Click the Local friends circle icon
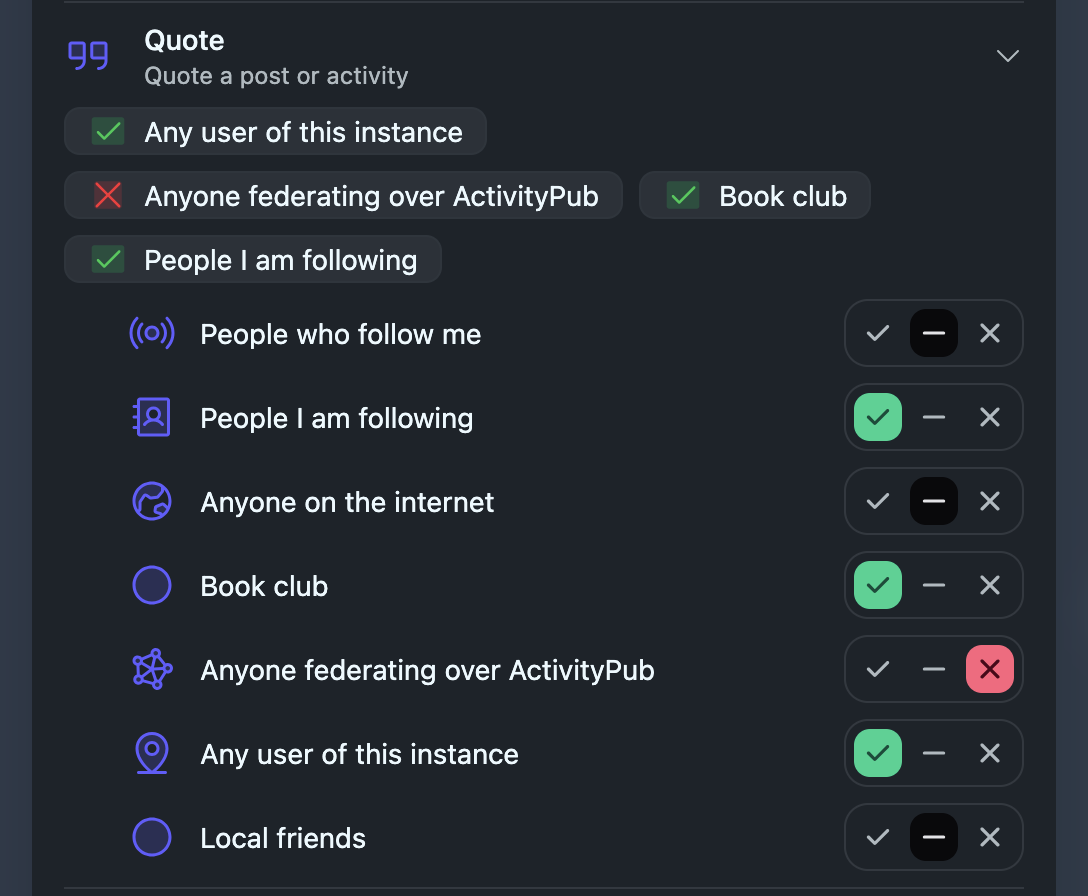 tap(152, 838)
